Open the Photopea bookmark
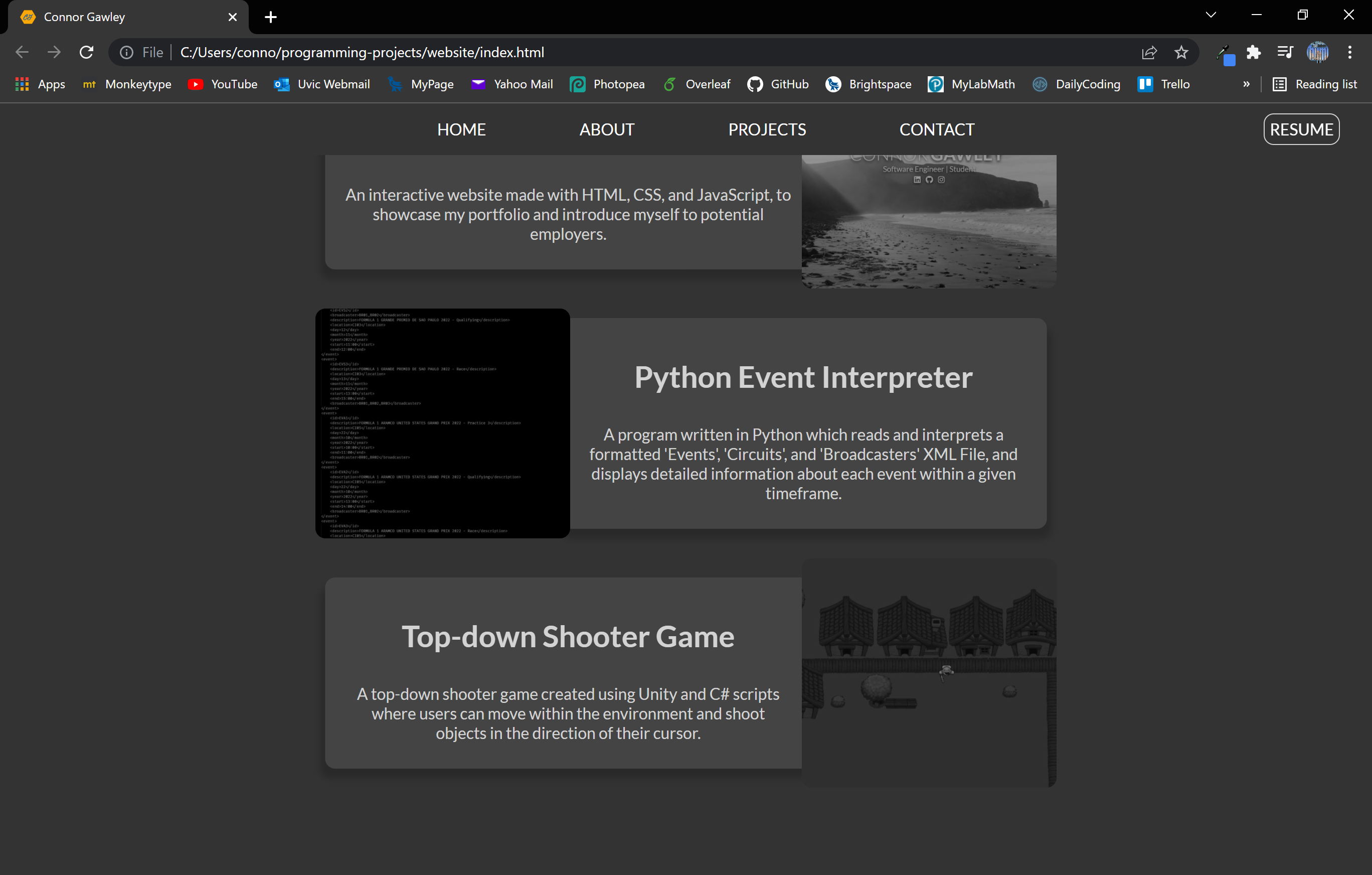The width and height of the screenshot is (1372, 875). pos(607,84)
